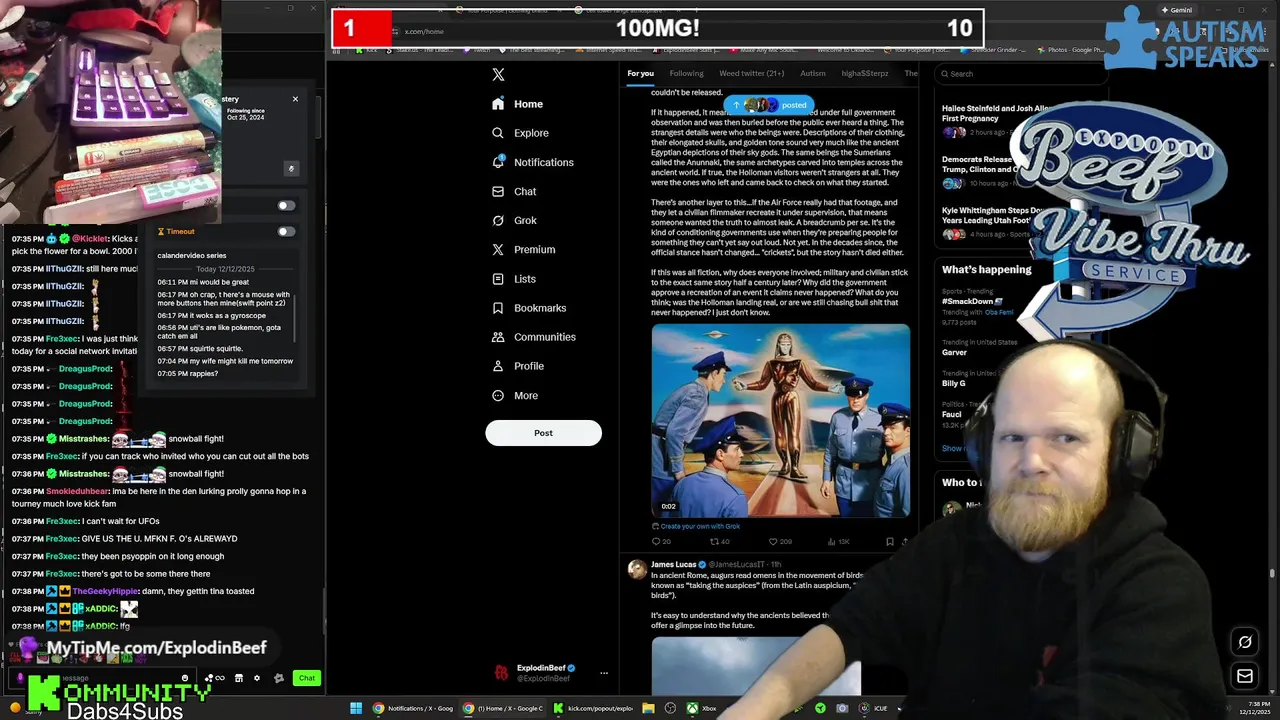Open Kick chat settings gear

click(257, 678)
